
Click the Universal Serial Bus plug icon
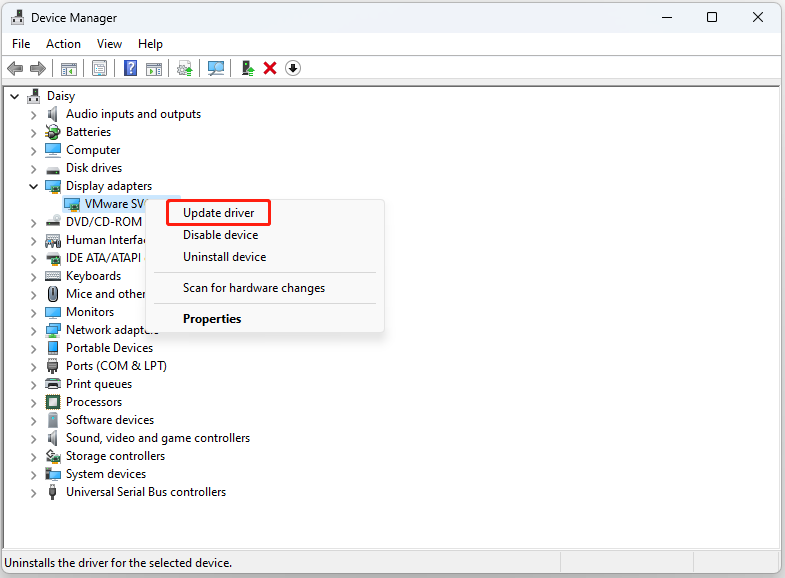point(53,492)
